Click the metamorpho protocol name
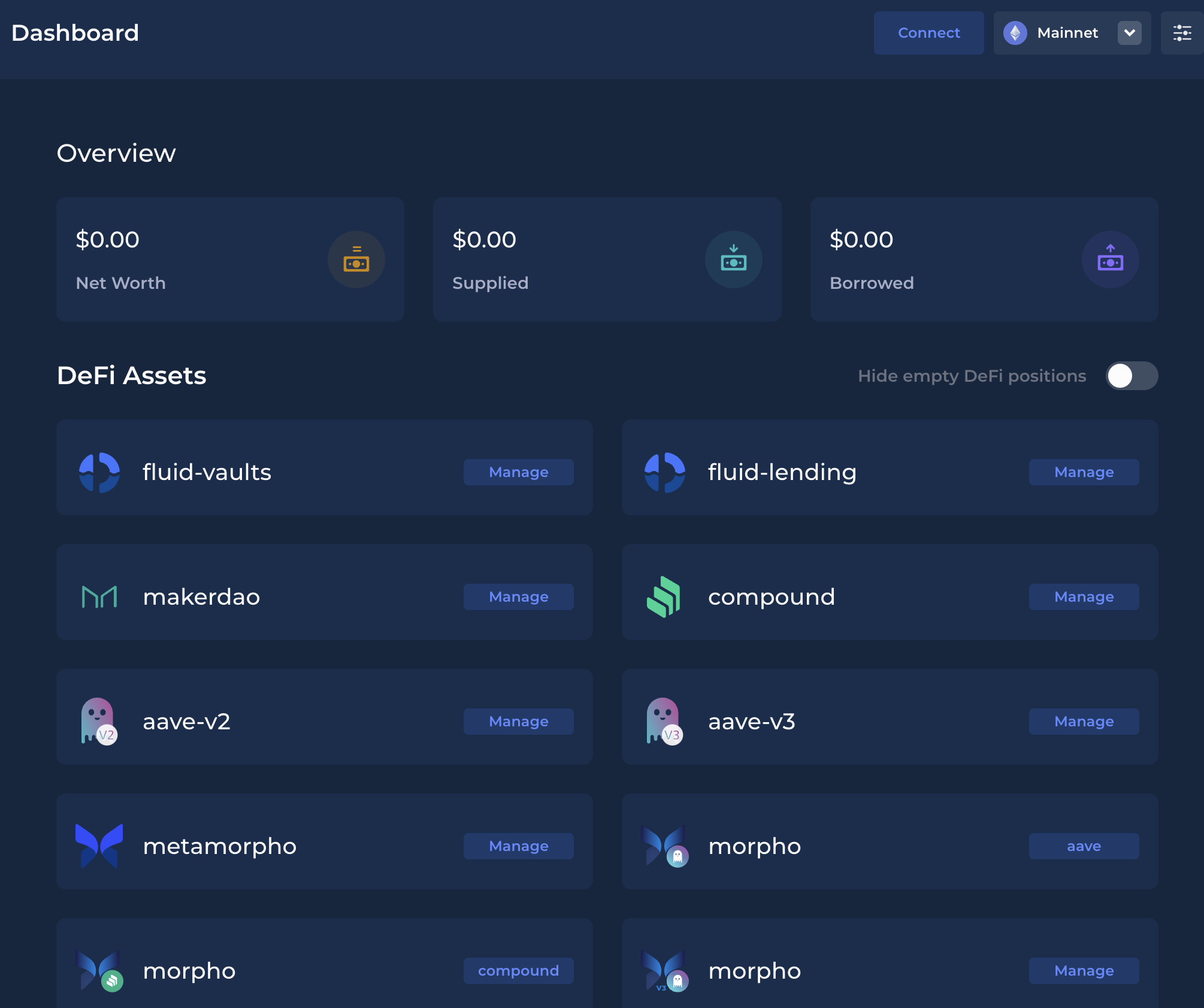 [219, 846]
